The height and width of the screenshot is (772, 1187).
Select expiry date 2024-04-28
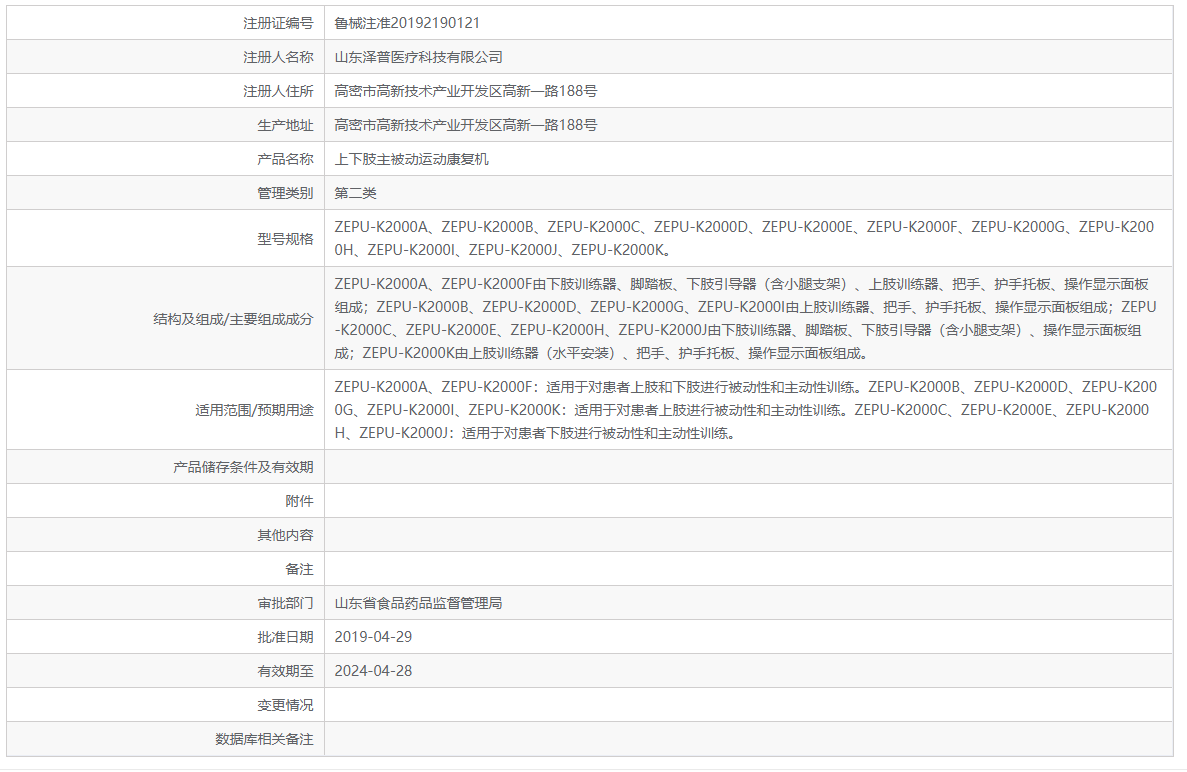[x=373, y=671]
